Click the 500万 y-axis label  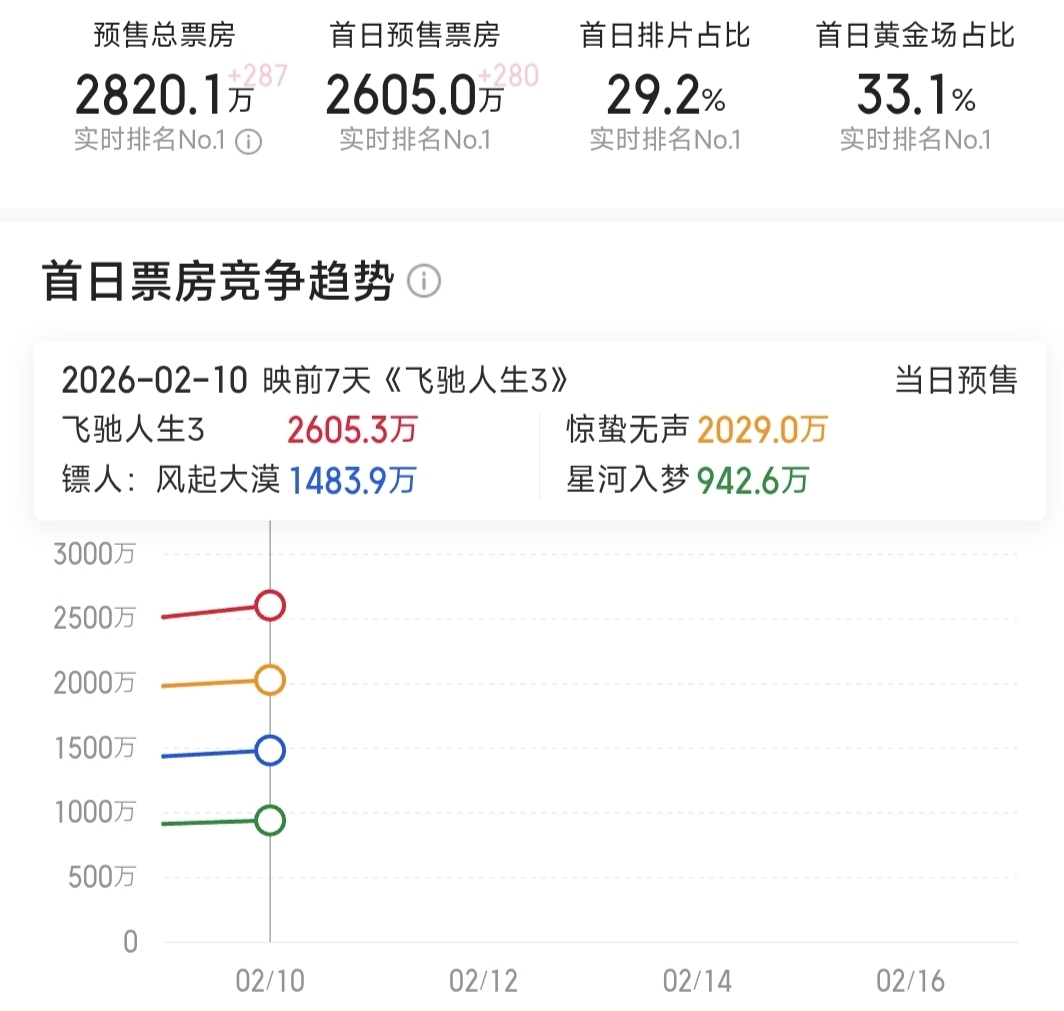[102, 877]
